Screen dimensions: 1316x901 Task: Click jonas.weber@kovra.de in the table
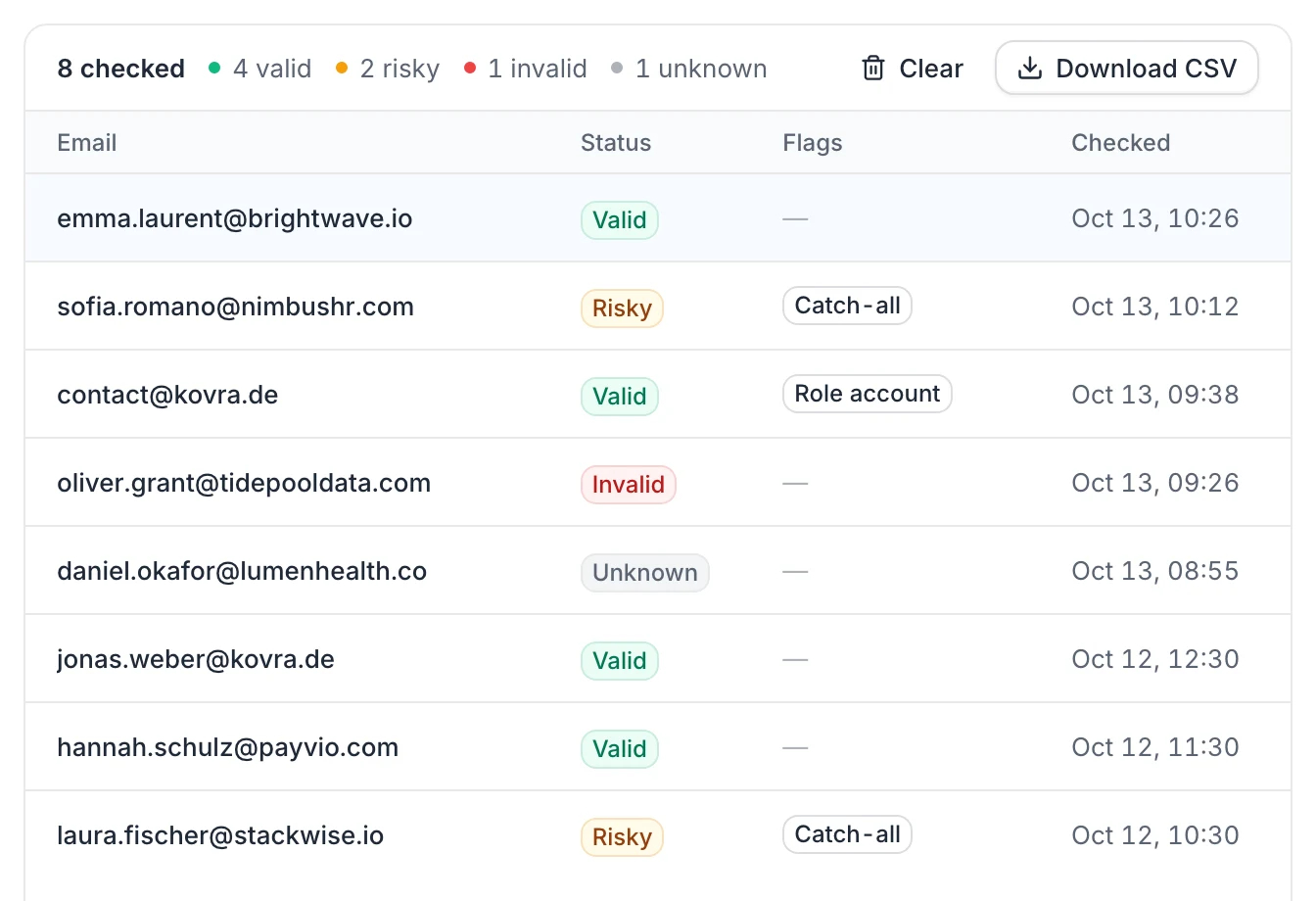click(196, 659)
